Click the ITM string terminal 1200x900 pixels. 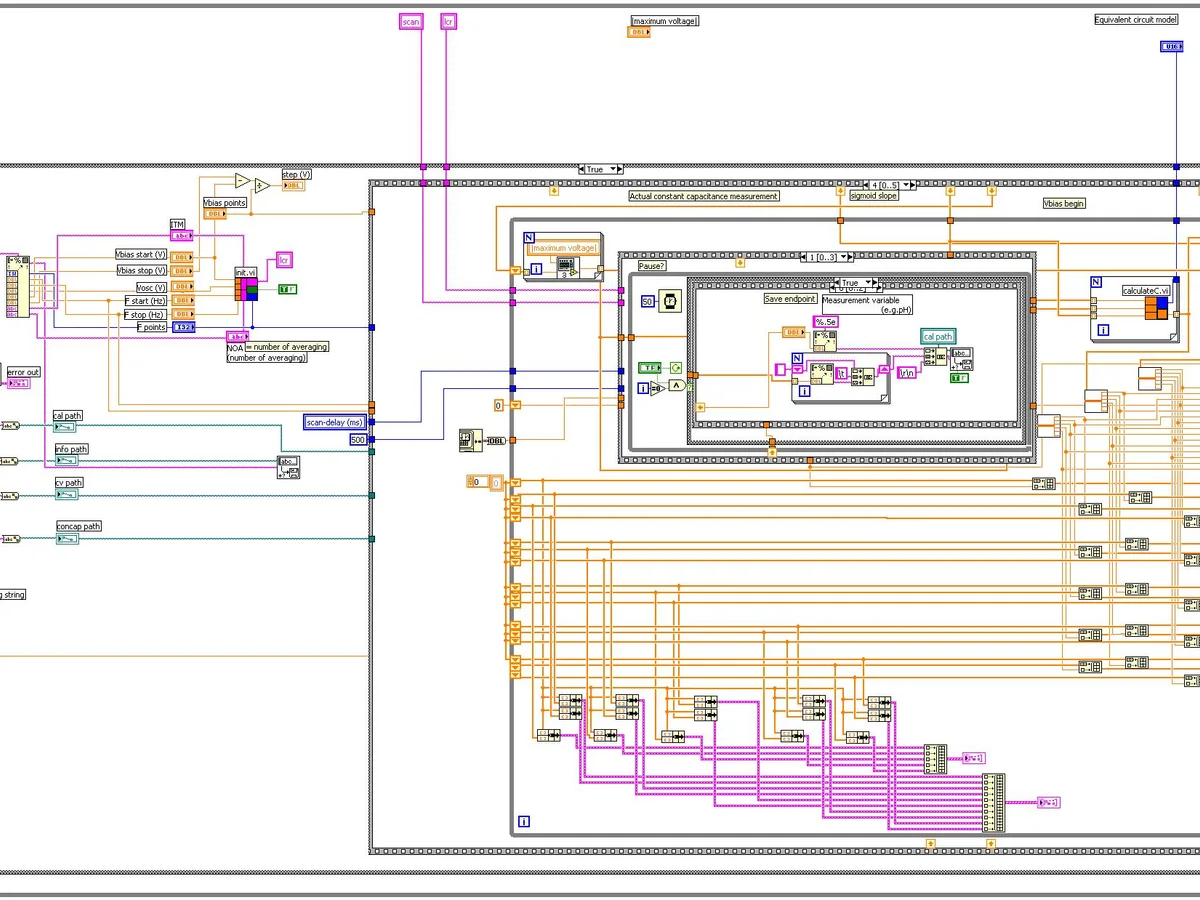pyautogui.click(x=182, y=236)
